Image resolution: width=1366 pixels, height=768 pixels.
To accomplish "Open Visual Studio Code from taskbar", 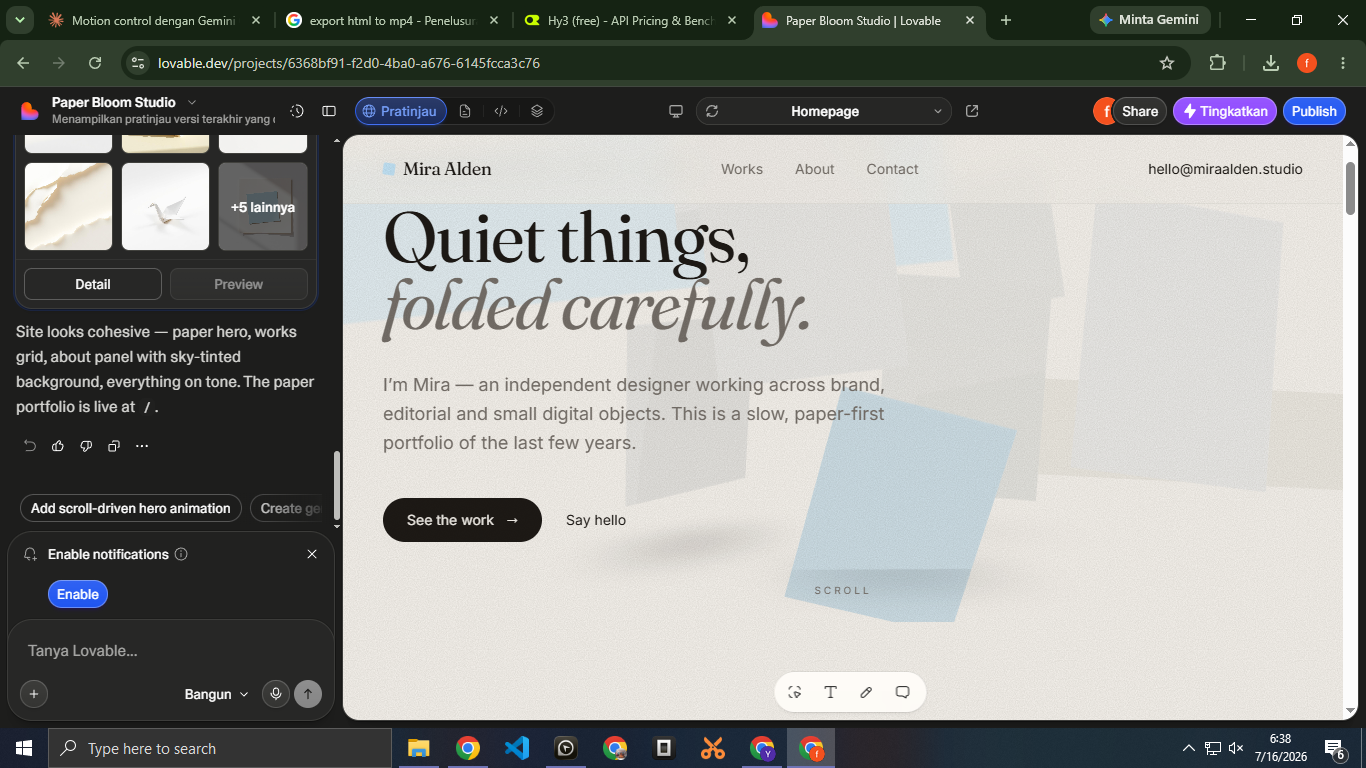I will [517, 748].
